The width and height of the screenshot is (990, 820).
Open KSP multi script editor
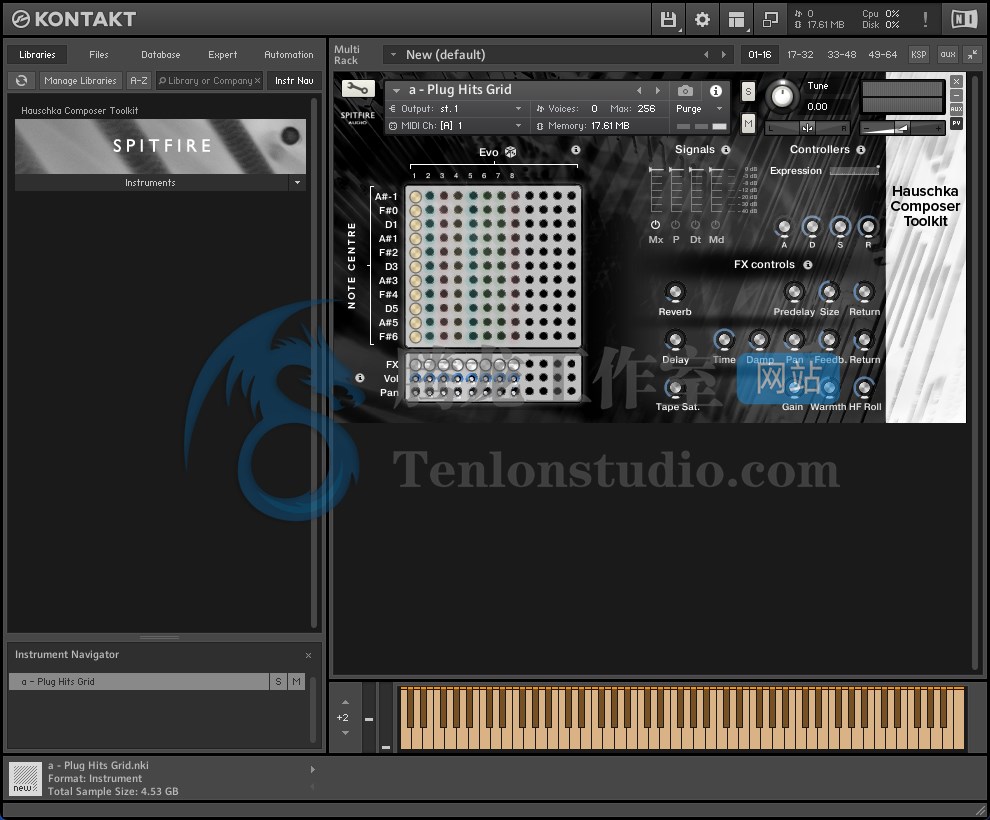click(x=919, y=55)
